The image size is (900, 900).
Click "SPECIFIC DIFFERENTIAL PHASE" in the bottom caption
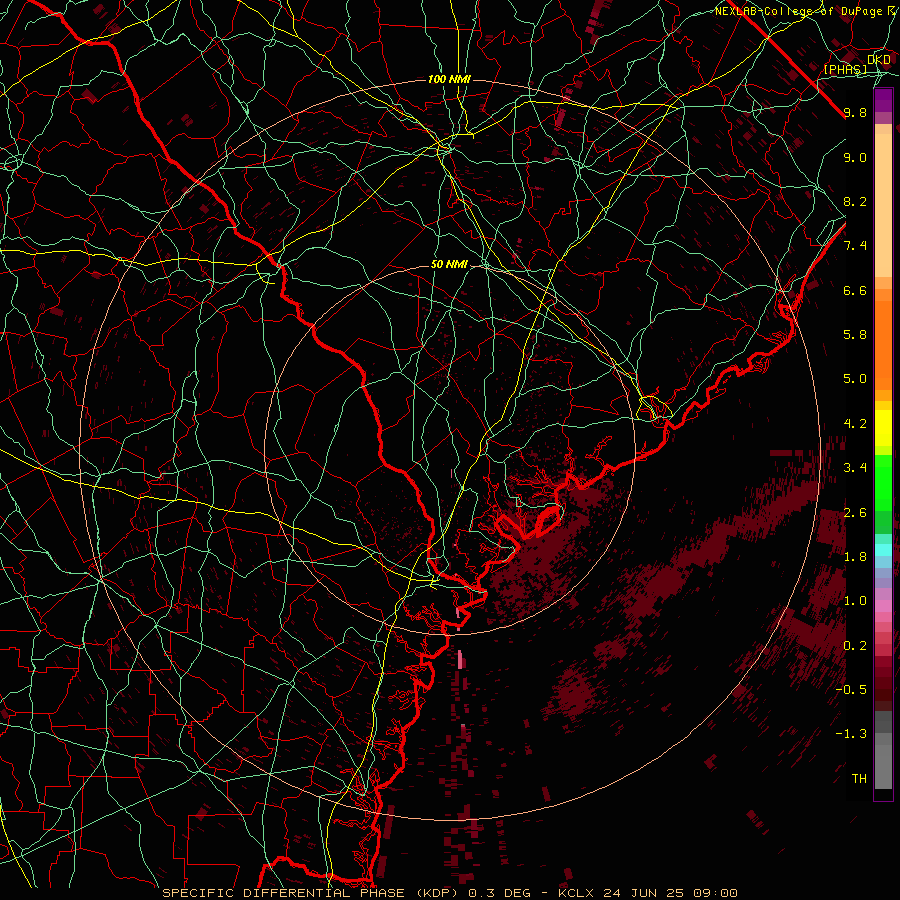285,893
